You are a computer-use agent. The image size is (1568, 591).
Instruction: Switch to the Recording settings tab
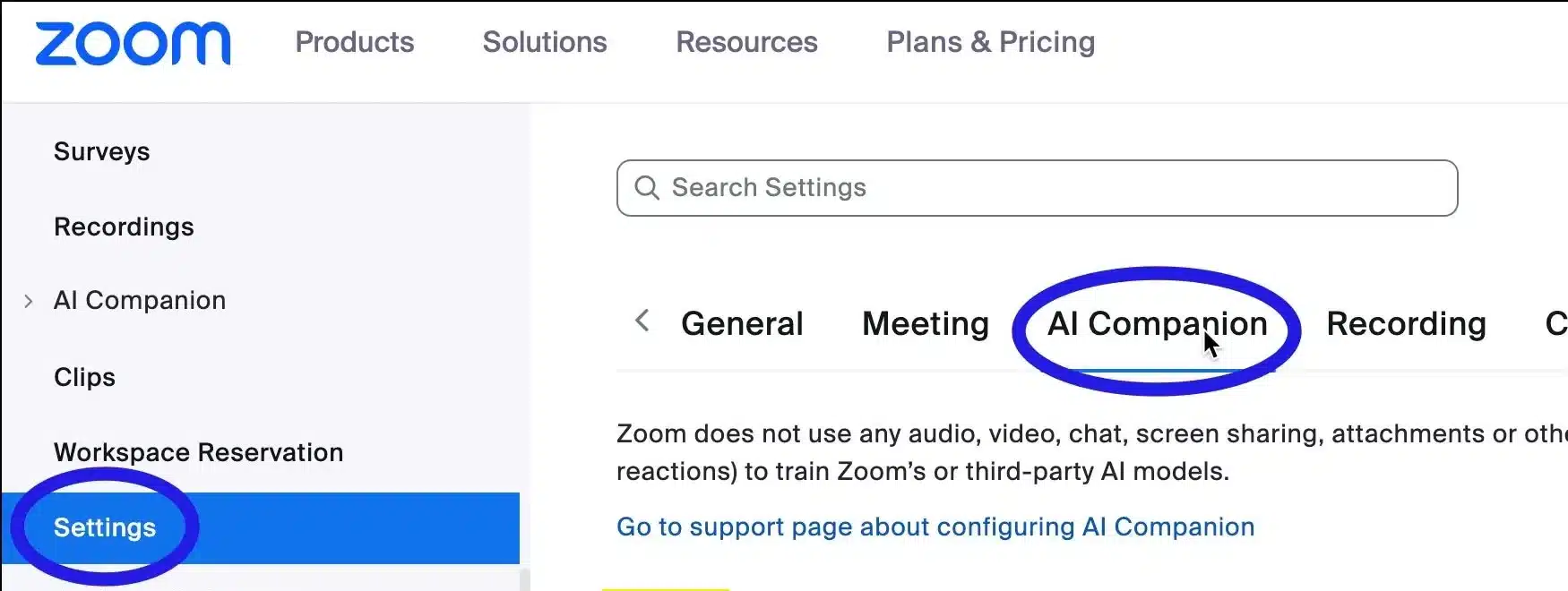click(1406, 324)
